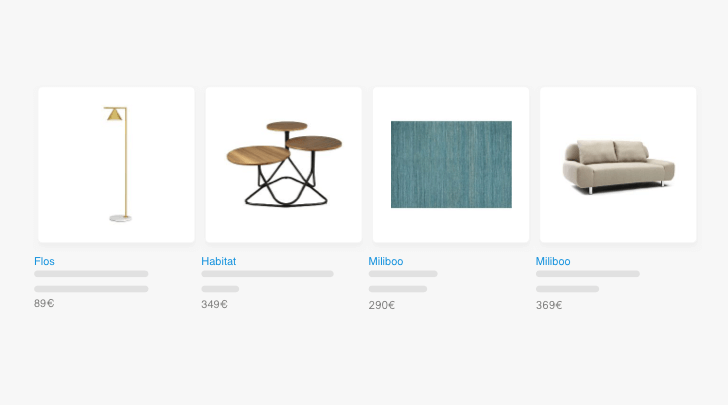
Task: Open the teal blue rug product image
Action: [x=451, y=164]
